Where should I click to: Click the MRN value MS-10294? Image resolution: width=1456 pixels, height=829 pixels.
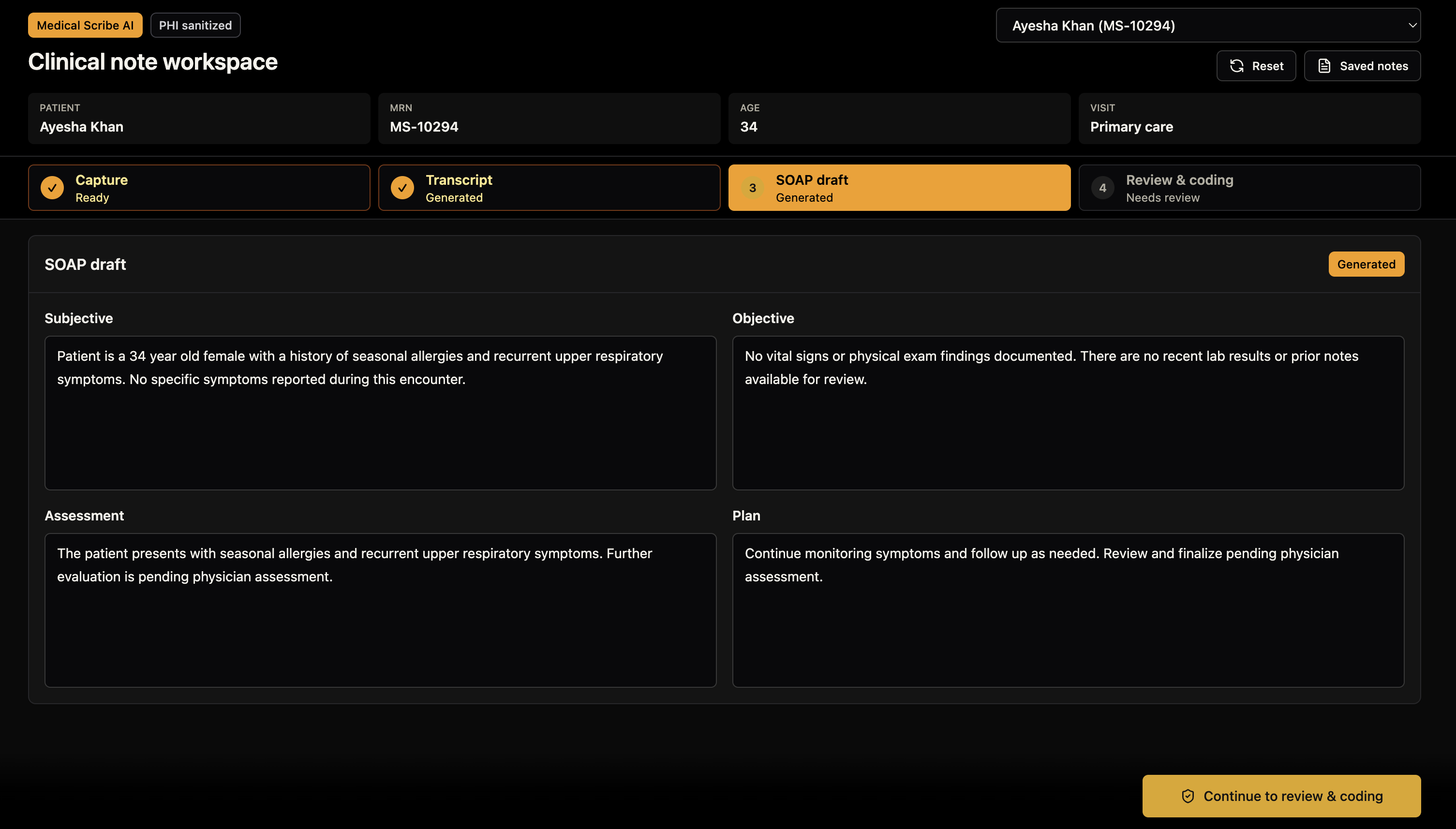pyautogui.click(x=424, y=127)
